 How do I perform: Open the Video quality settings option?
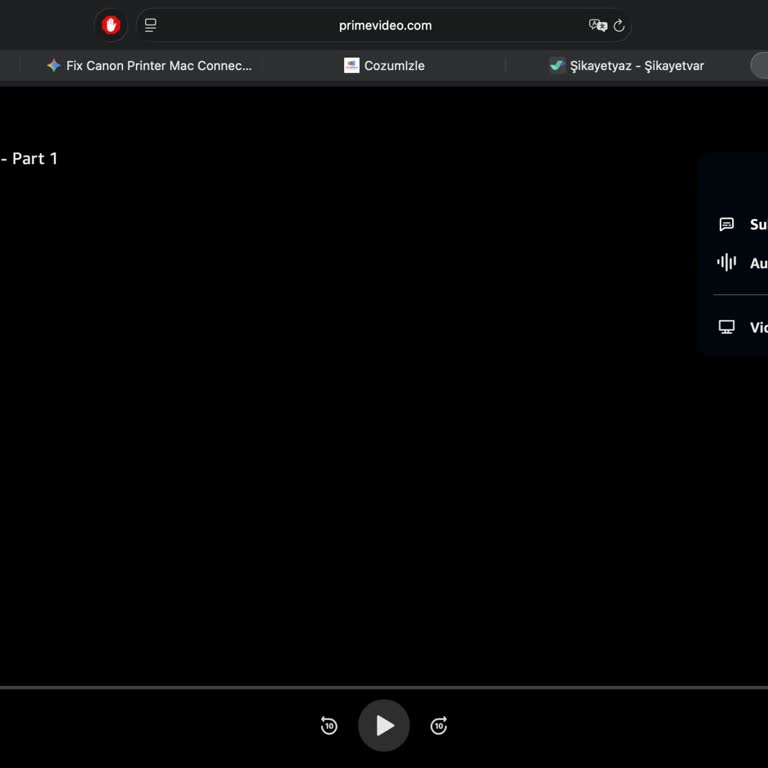(x=742, y=327)
